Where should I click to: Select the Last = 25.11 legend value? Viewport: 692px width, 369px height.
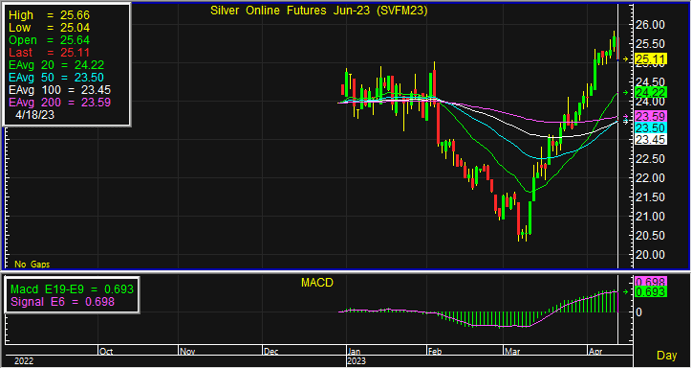tap(49, 53)
